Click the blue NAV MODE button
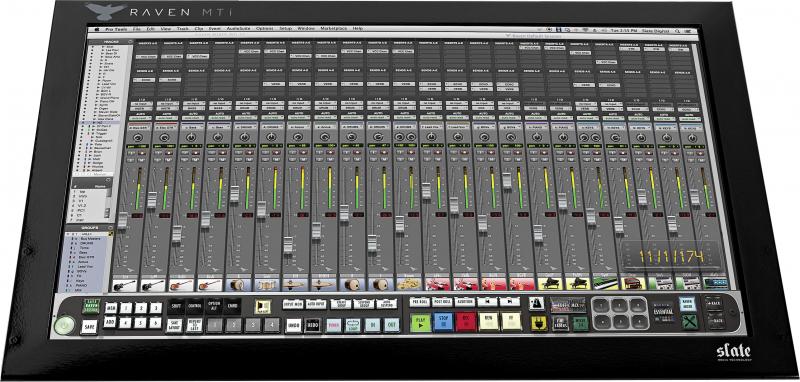 [688, 303]
